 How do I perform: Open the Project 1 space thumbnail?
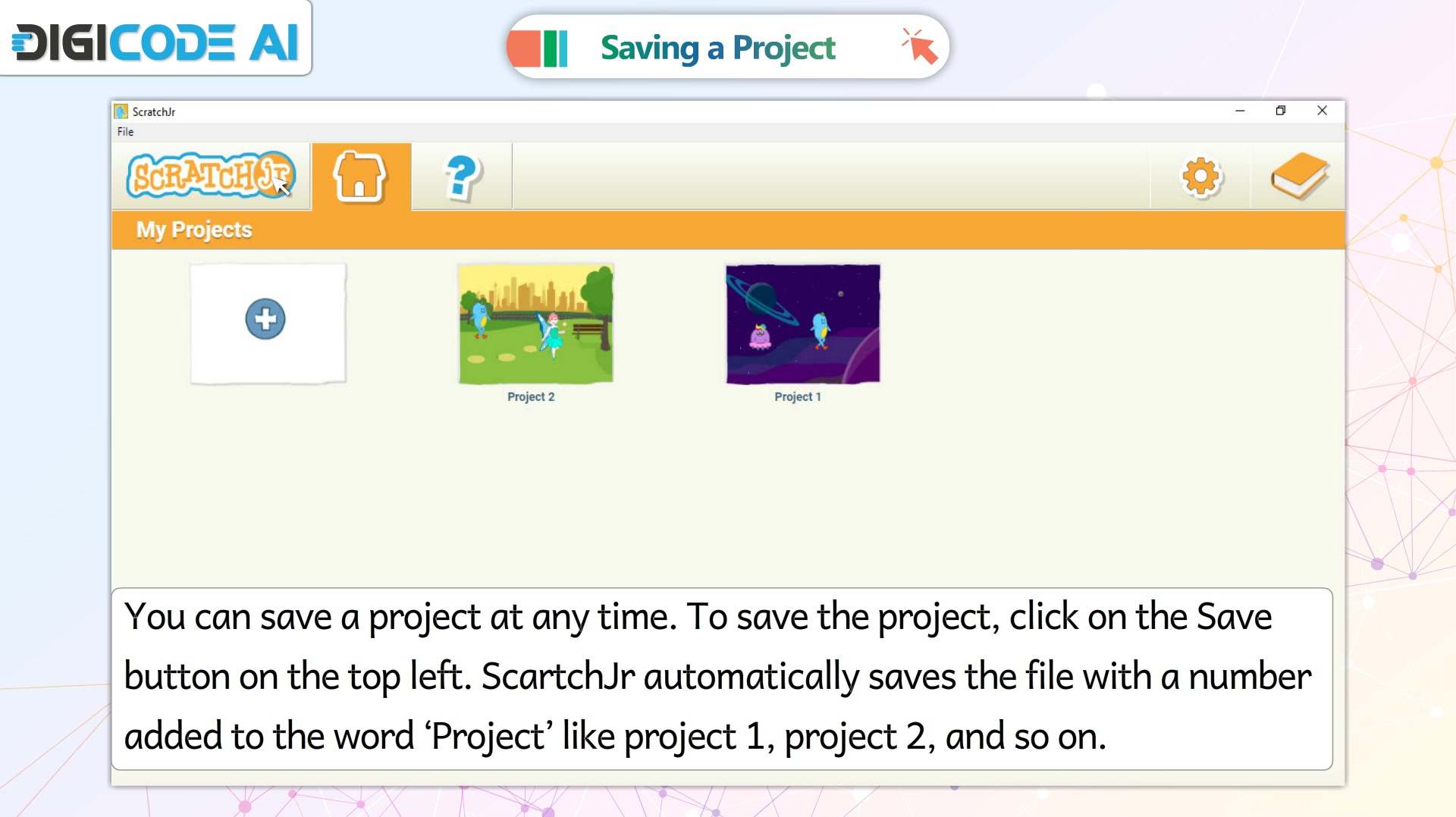tap(802, 324)
